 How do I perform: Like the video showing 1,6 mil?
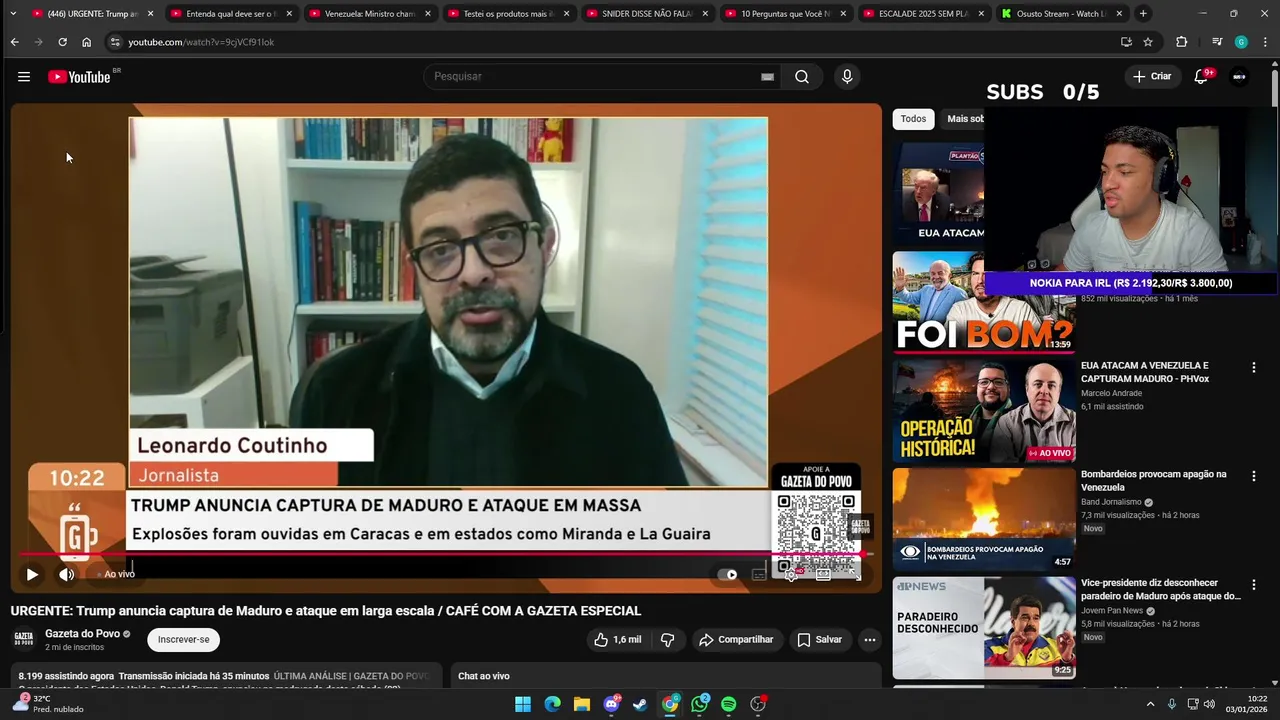click(x=617, y=640)
